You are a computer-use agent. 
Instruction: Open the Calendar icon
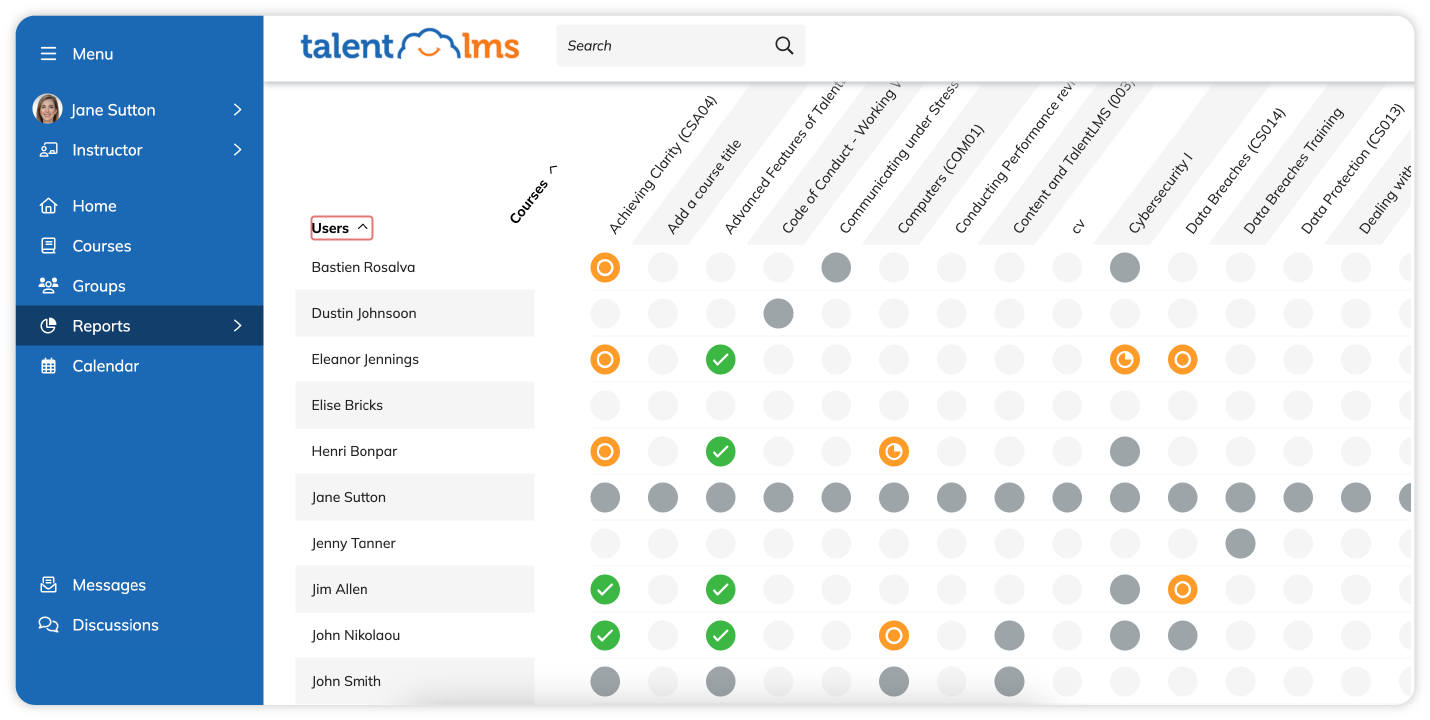47,365
